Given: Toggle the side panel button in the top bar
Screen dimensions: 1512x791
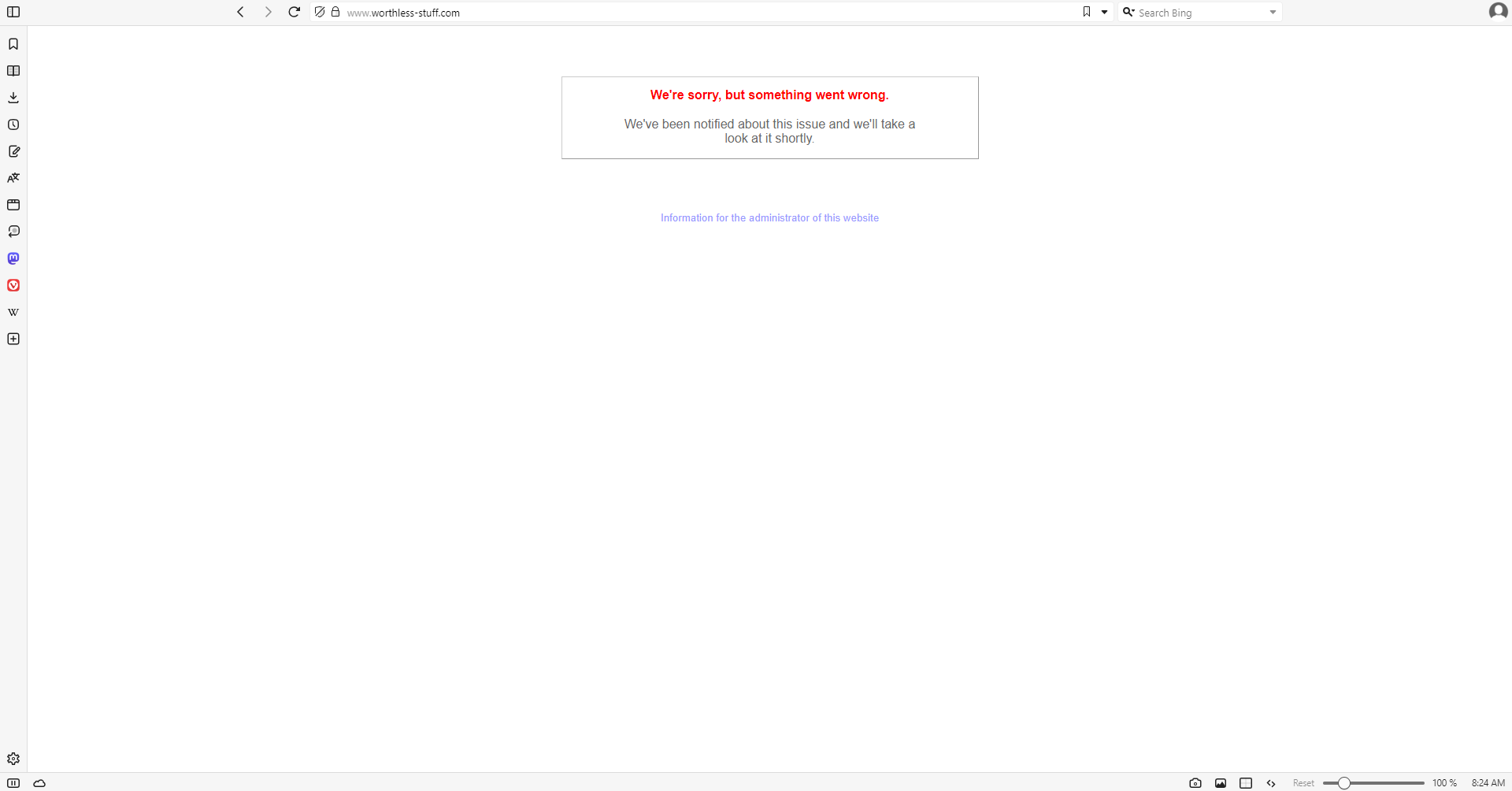Looking at the screenshot, I should (x=13, y=12).
